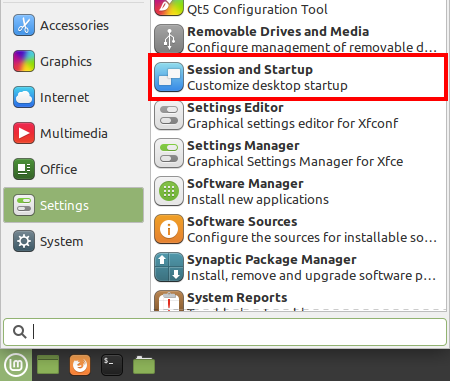Click the System gear icon
Image resolution: width=450 pixels, height=381 pixels.
pos(24,241)
